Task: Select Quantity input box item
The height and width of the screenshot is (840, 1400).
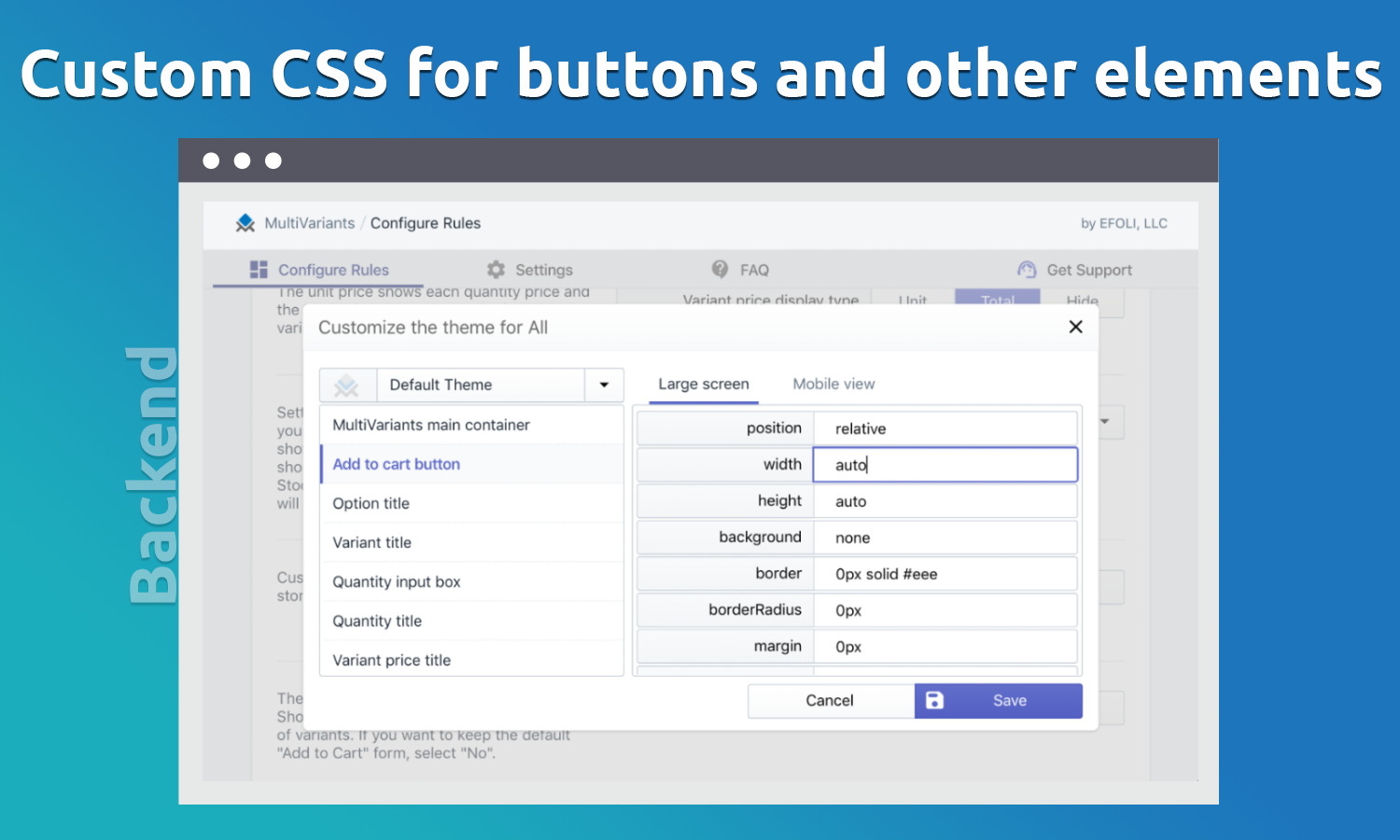Action: click(x=471, y=581)
